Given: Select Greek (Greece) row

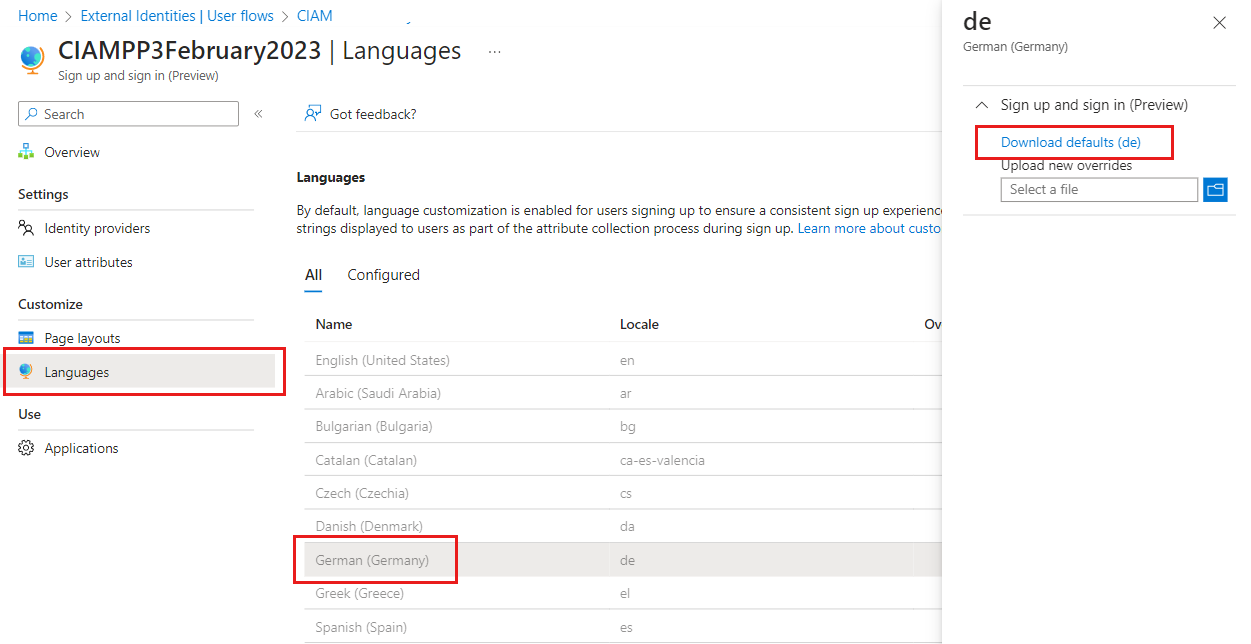Looking at the screenshot, I should pos(623,593).
